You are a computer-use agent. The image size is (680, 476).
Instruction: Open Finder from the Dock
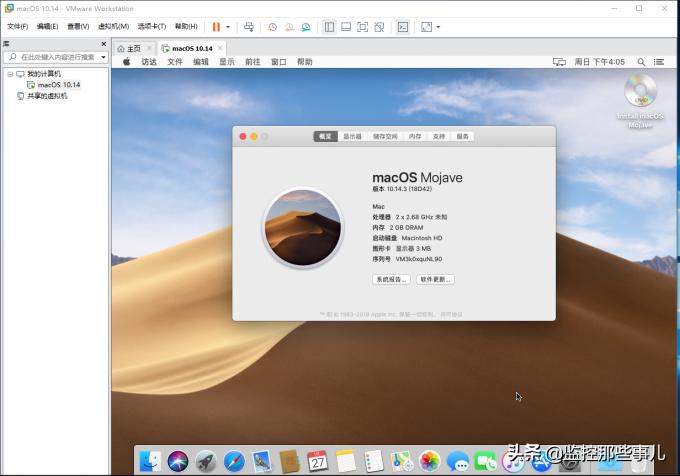[x=150, y=461]
